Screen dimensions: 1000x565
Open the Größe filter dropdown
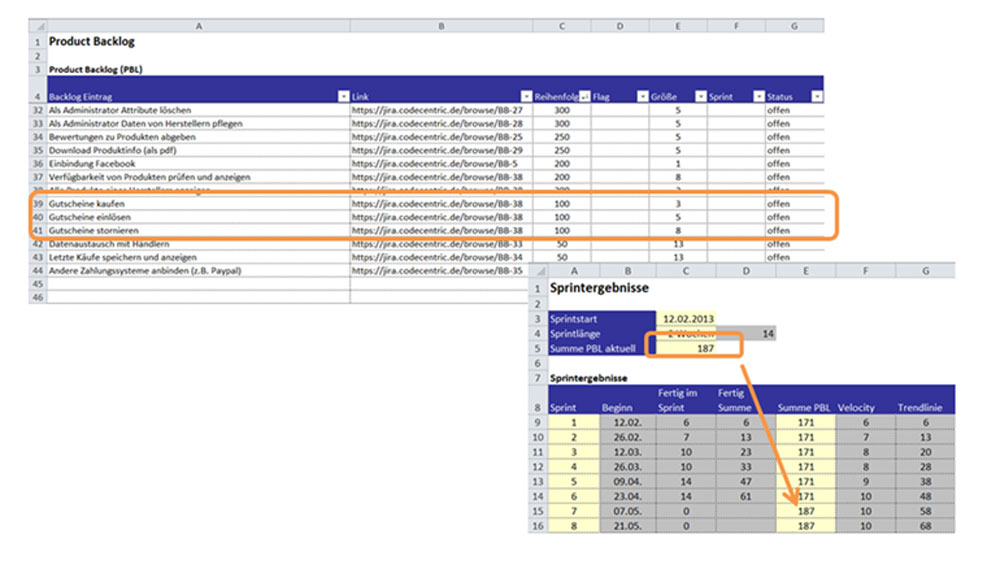tap(700, 97)
